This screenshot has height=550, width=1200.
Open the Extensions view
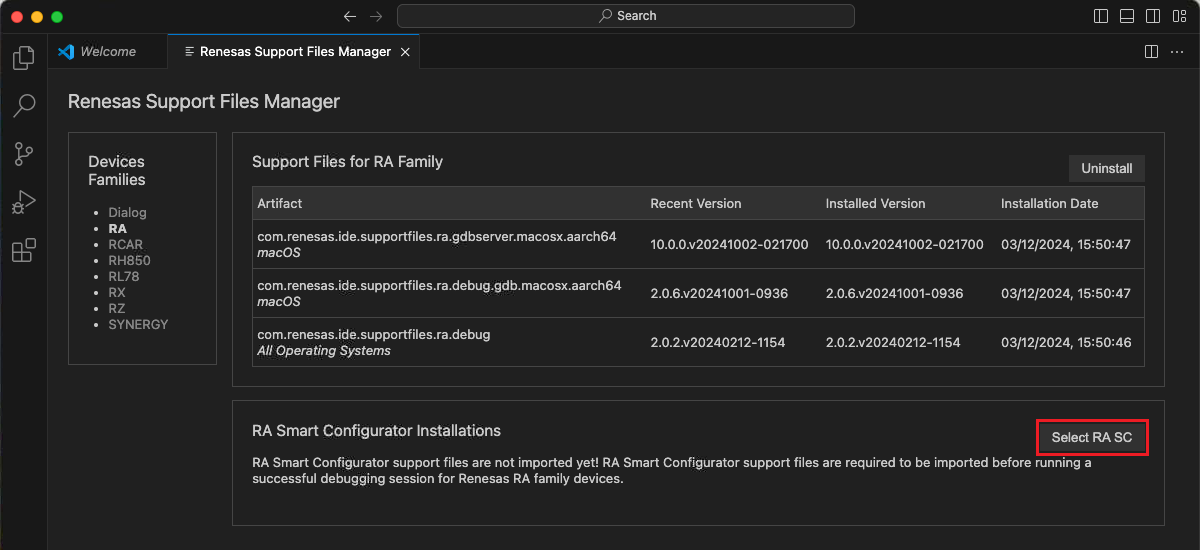[23, 250]
